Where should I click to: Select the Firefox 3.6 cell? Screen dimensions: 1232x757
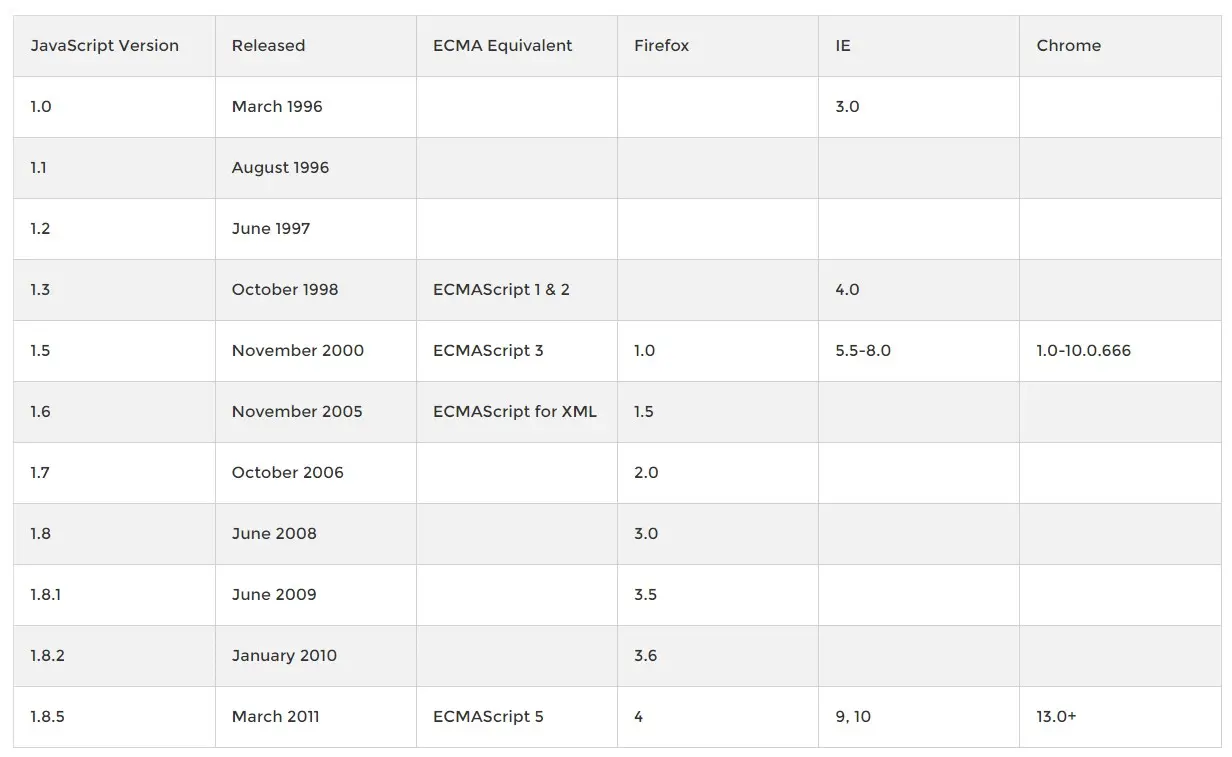718,656
